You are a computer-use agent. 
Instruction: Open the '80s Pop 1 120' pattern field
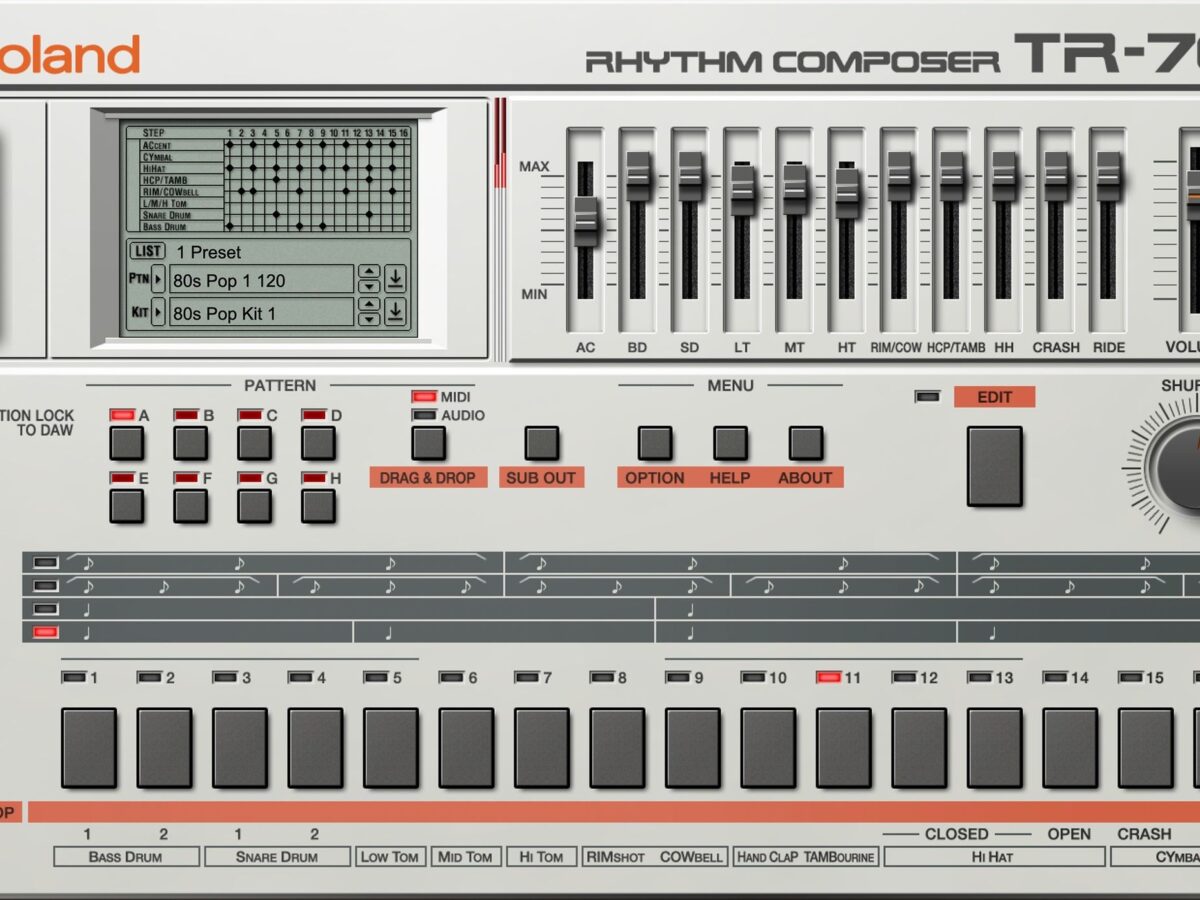(262, 280)
